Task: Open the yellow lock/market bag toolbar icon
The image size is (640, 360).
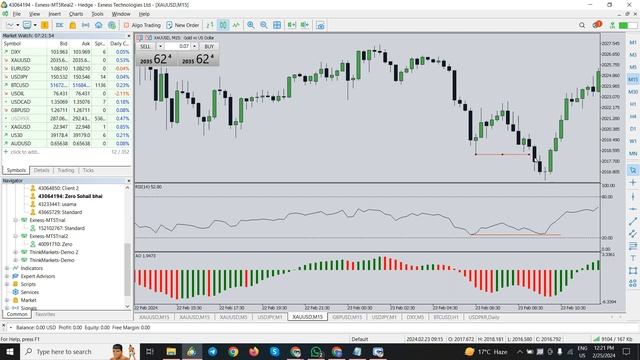Action: [x=73, y=25]
